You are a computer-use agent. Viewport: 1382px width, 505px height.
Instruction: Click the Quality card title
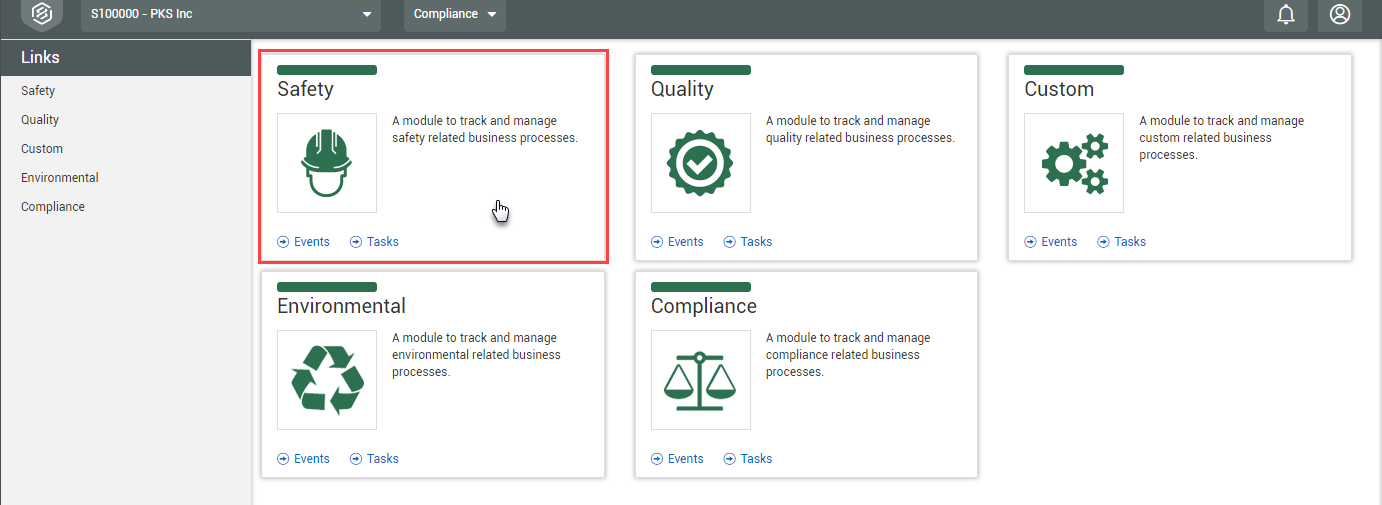click(682, 90)
